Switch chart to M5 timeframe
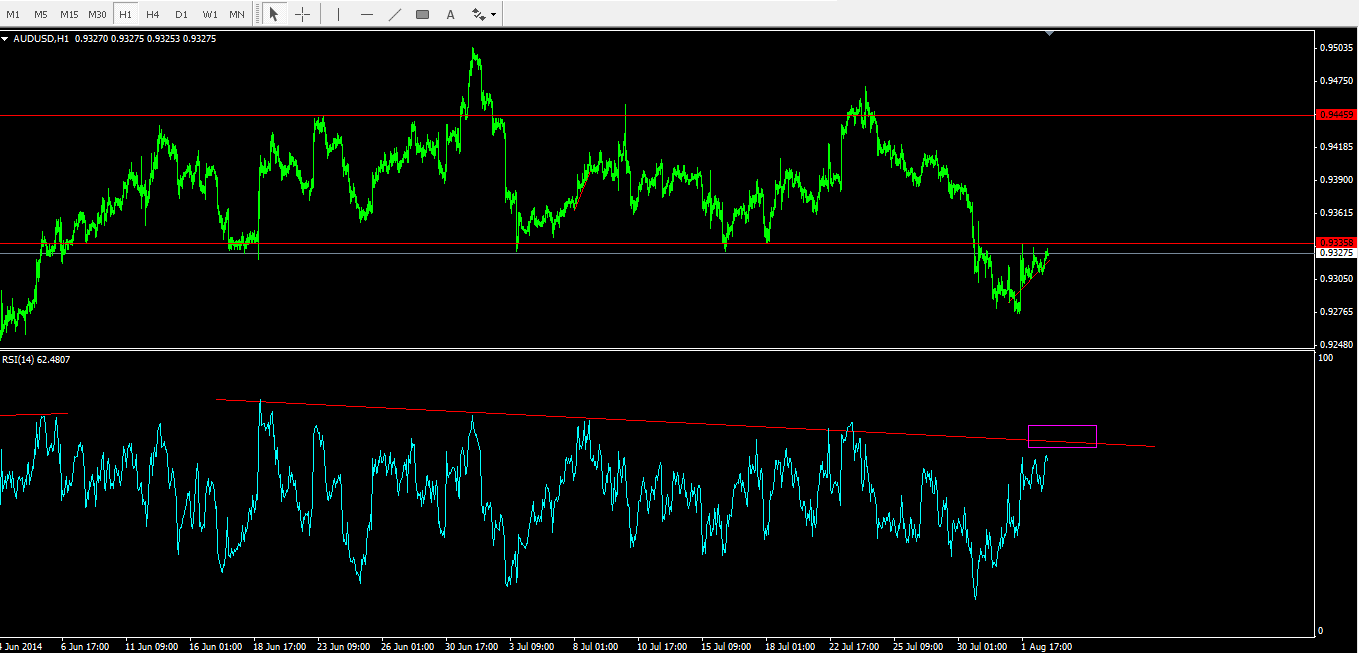This screenshot has width=1359, height=653. click(x=40, y=14)
